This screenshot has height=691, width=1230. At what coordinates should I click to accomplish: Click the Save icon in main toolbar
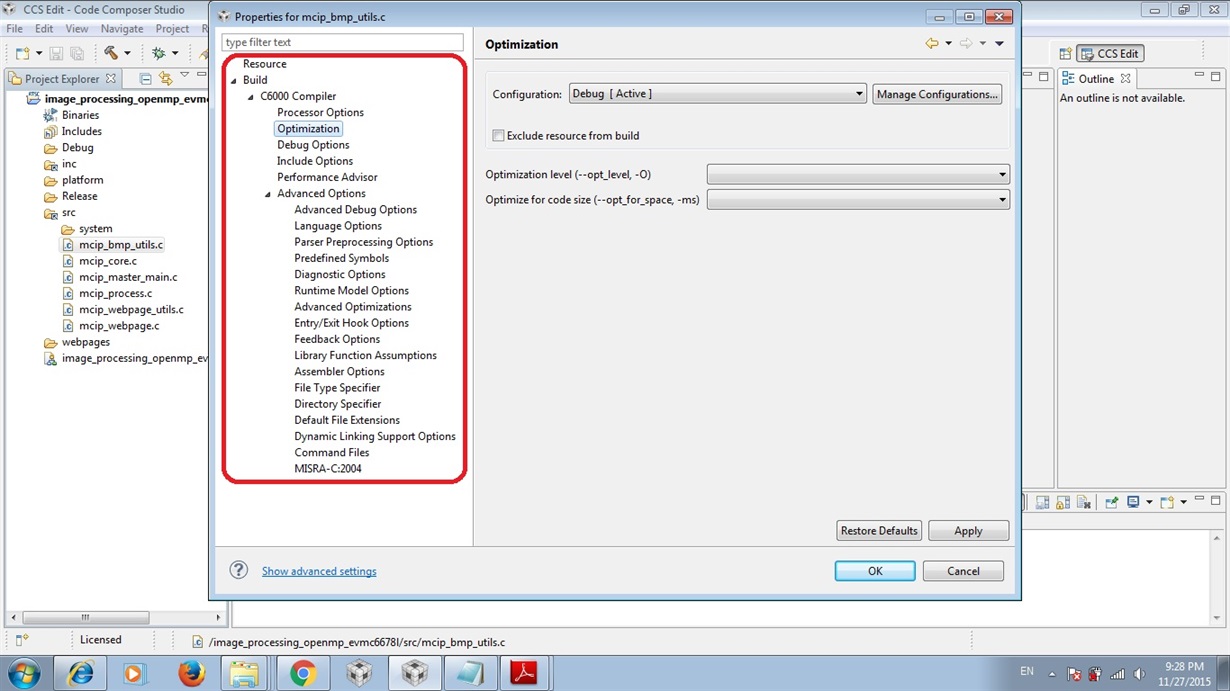pos(56,53)
